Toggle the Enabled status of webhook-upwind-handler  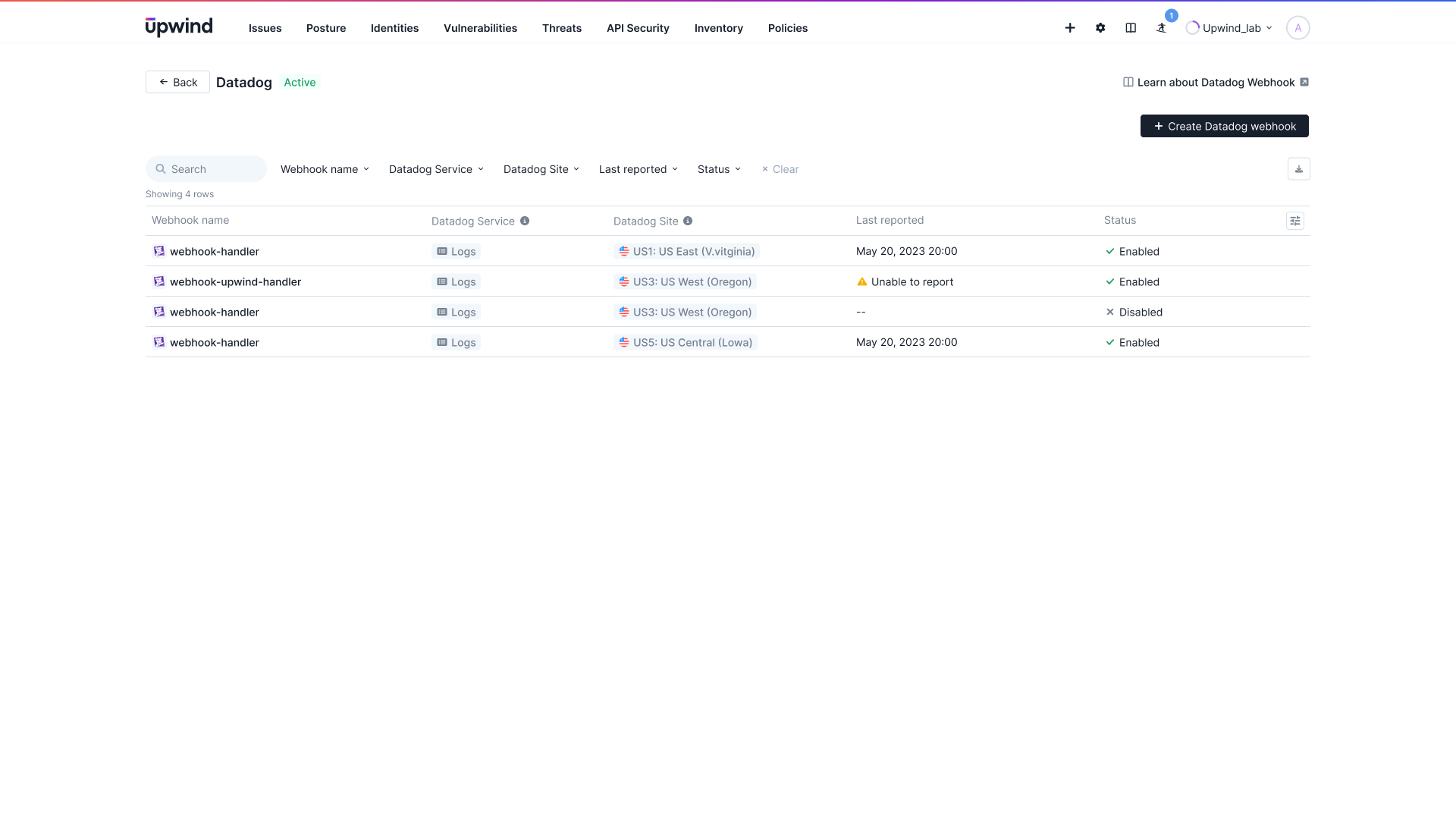1132,281
